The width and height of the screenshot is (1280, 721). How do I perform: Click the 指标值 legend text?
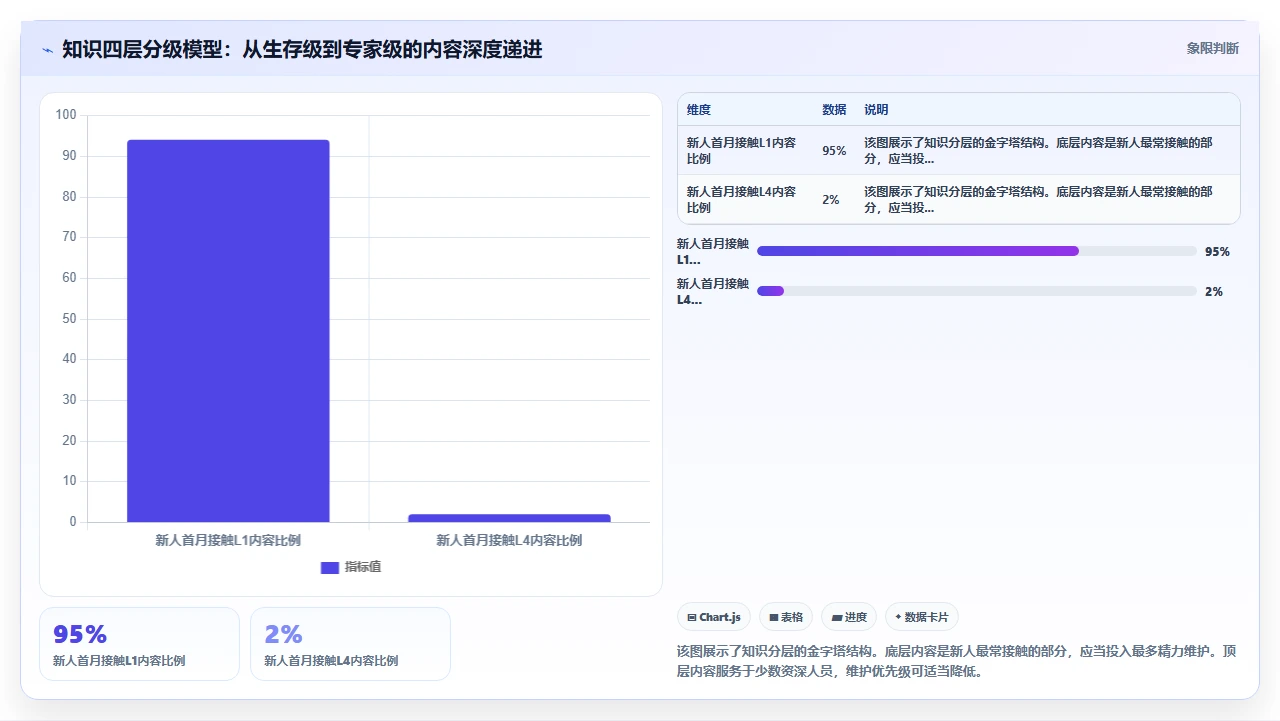point(363,567)
